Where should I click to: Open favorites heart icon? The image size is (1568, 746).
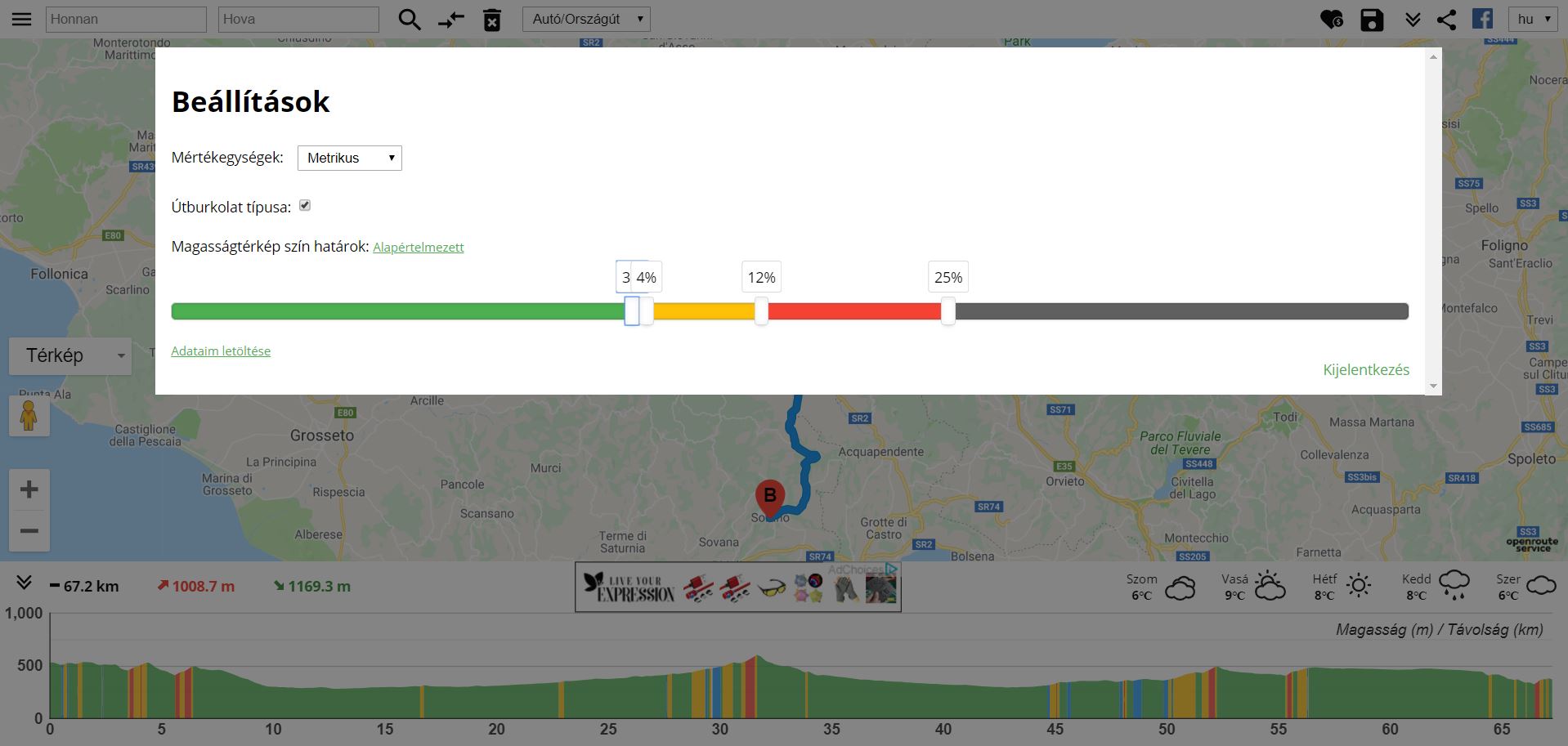click(x=1331, y=20)
